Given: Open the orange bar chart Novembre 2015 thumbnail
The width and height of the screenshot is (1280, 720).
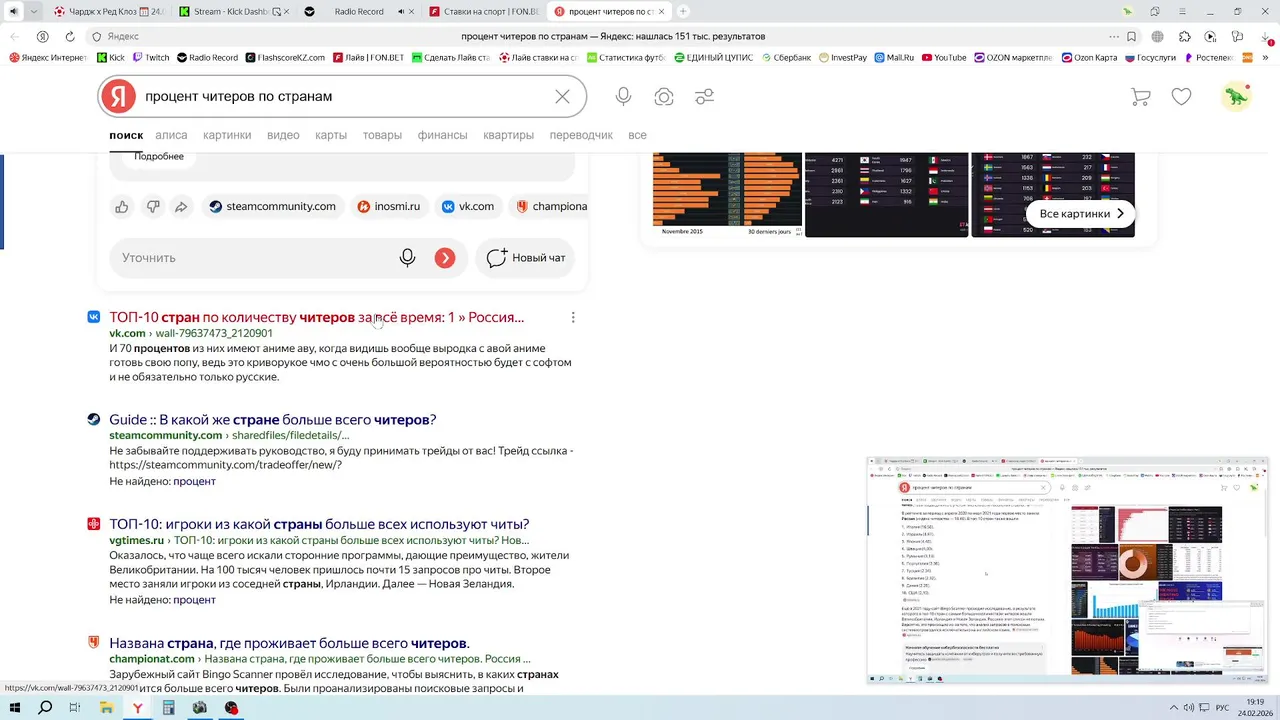Looking at the screenshot, I should [x=727, y=195].
